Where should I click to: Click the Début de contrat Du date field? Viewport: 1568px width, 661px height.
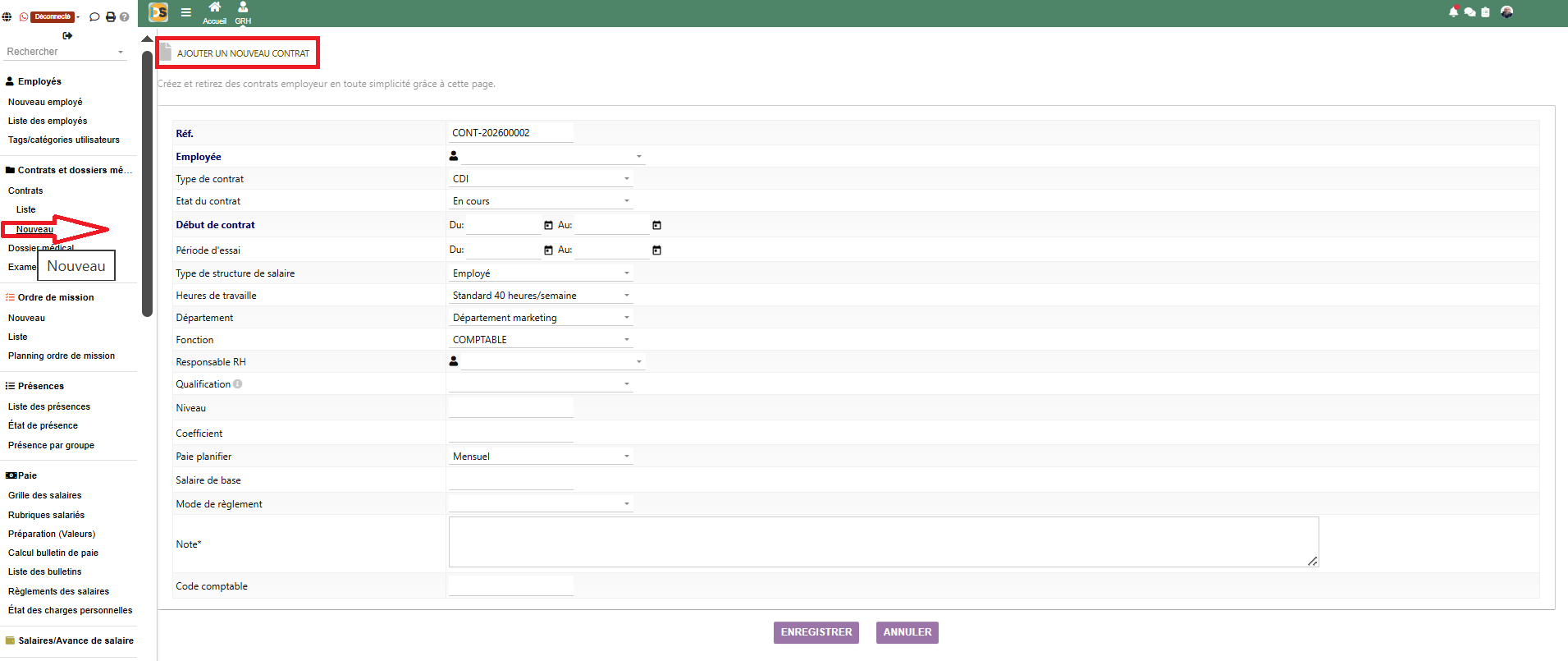point(503,225)
